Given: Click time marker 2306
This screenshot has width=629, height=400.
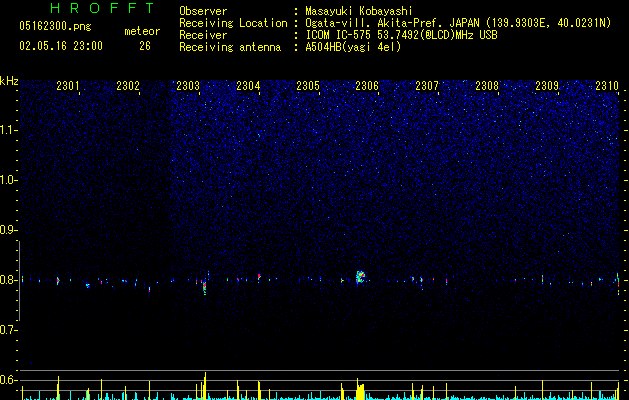Looking at the screenshot, I should click(x=367, y=85).
